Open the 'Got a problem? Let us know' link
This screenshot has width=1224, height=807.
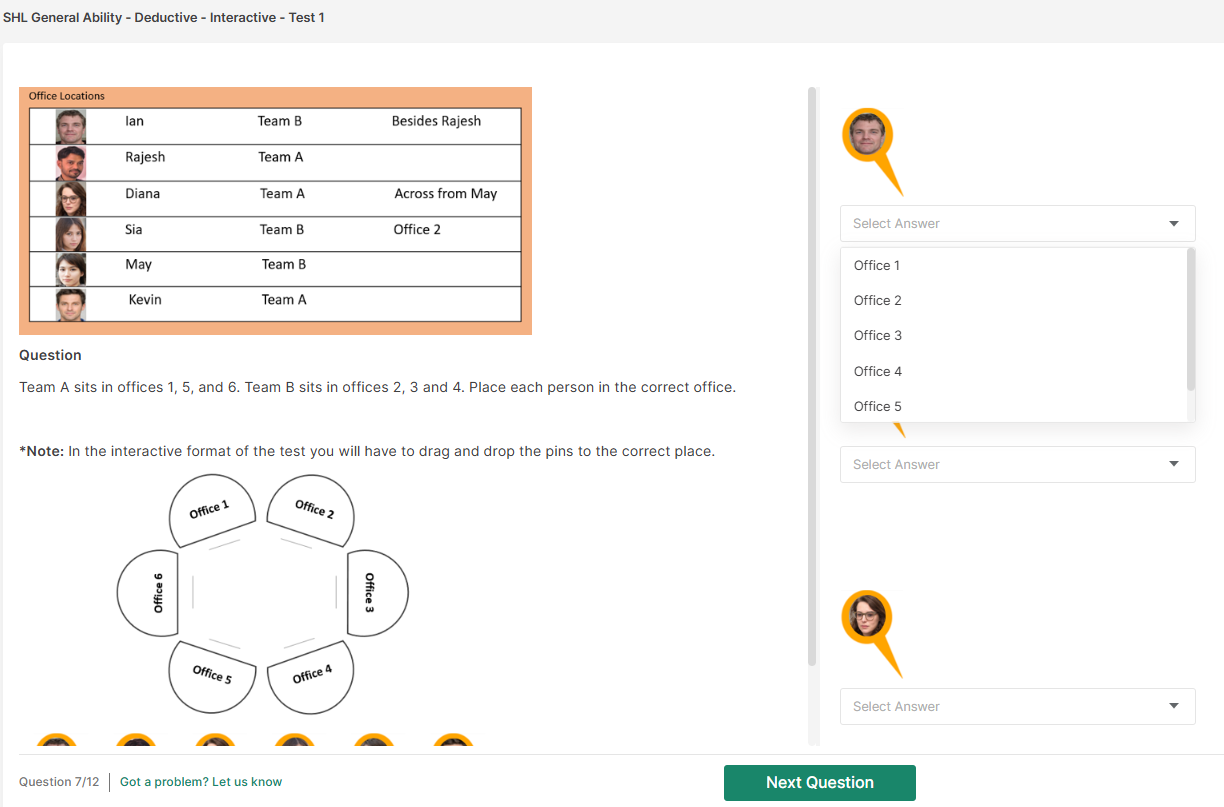(x=201, y=782)
